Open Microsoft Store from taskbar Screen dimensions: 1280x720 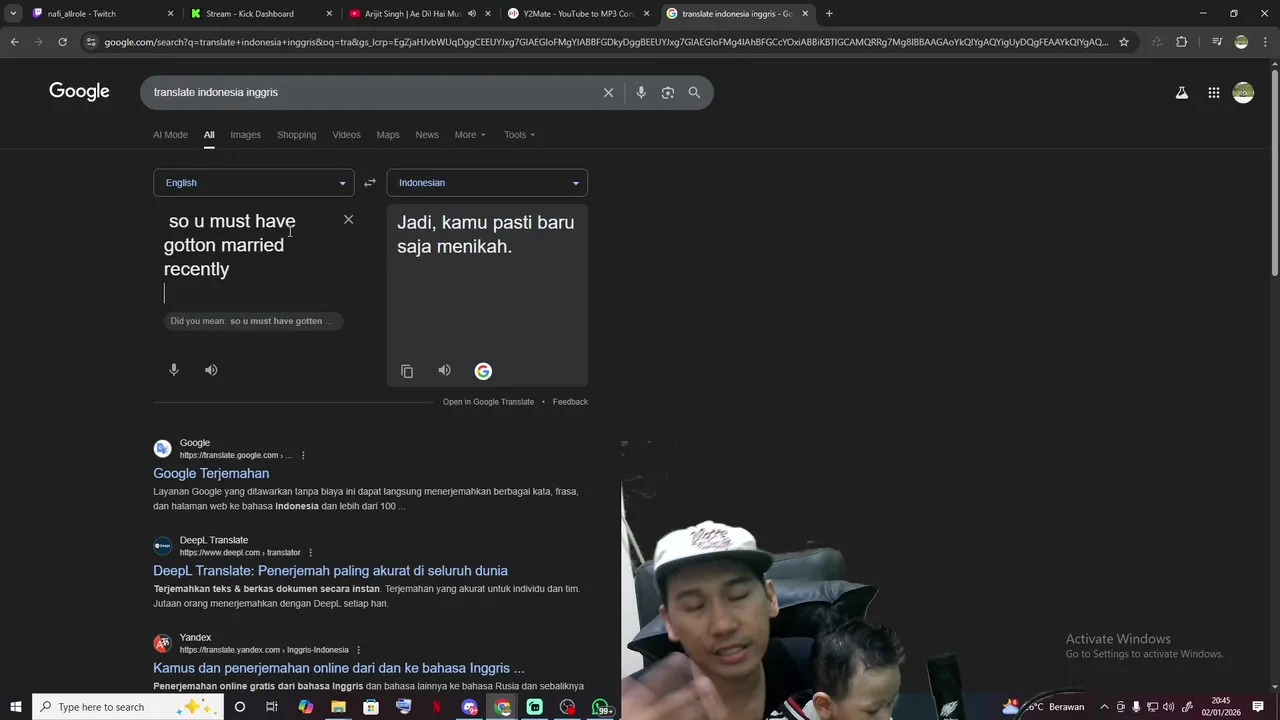371,707
